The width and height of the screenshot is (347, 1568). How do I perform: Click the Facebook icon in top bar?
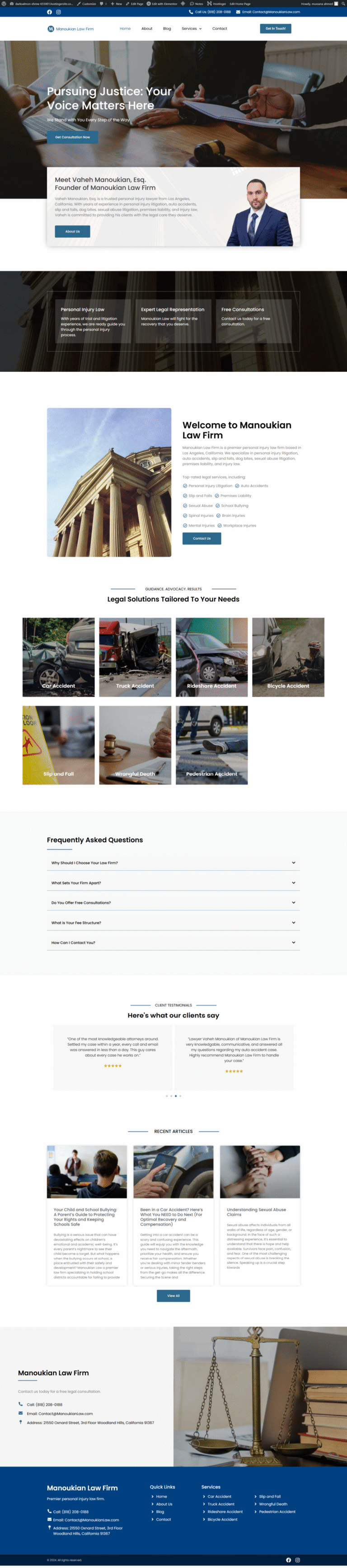coord(49,12)
